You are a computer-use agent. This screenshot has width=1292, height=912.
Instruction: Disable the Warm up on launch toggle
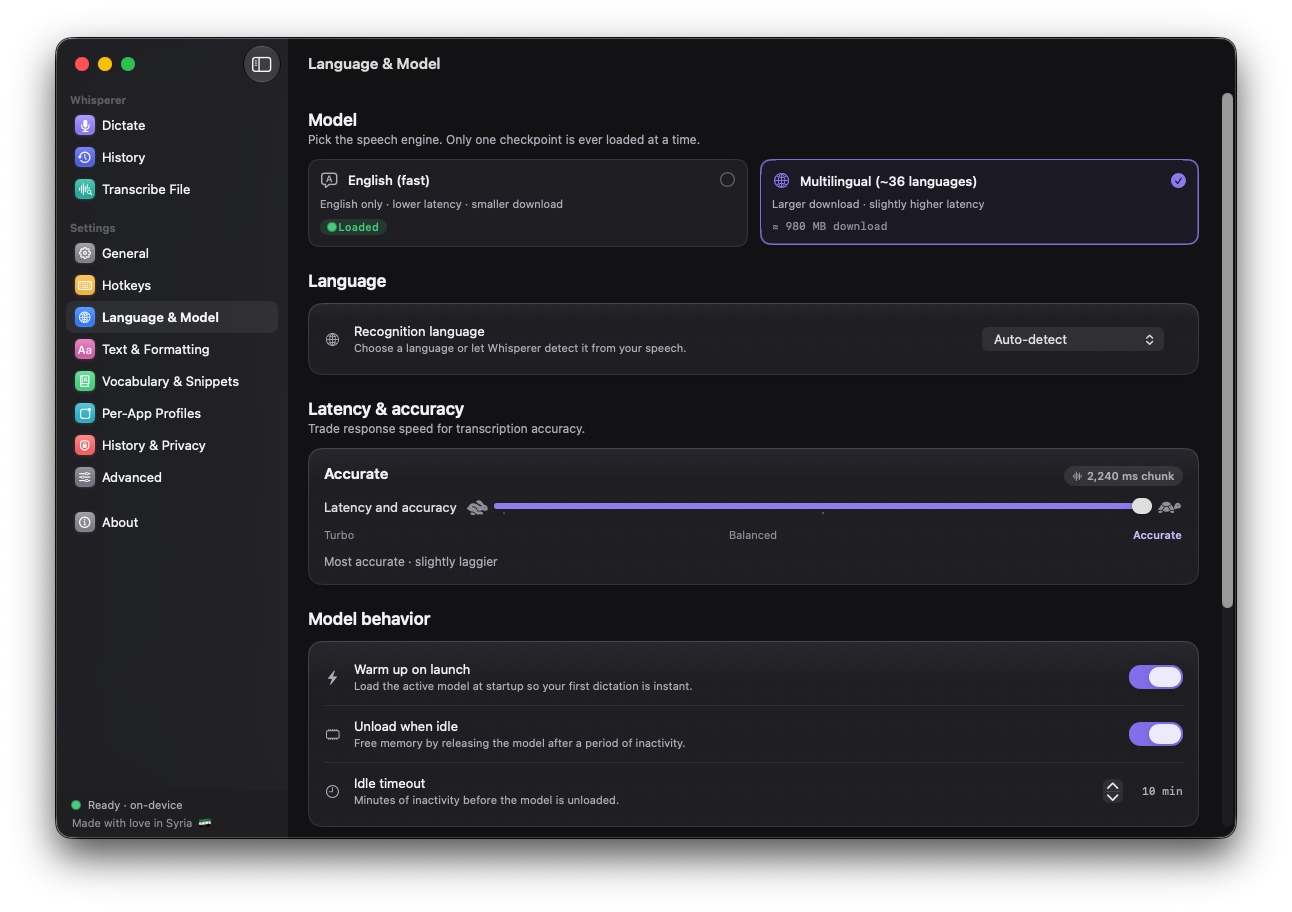[1156, 677]
